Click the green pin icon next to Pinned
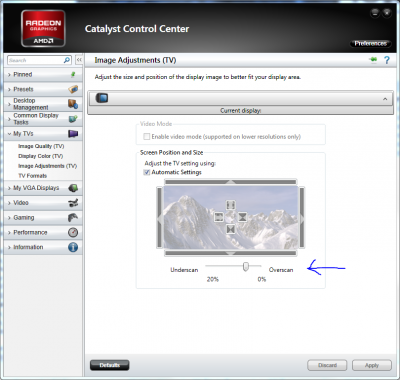The image size is (400, 380). tap(73, 74)
